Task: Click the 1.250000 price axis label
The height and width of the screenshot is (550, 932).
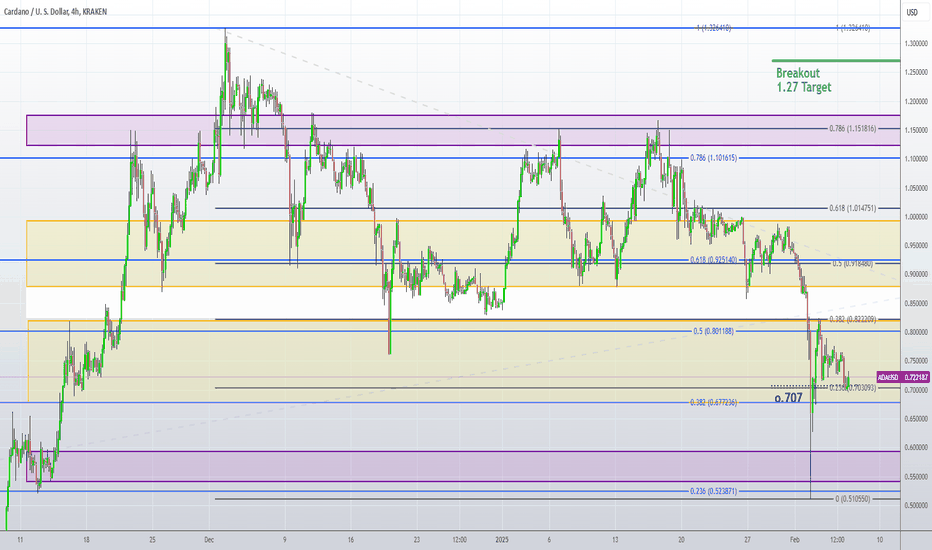Action: click(x=916, y=73)
